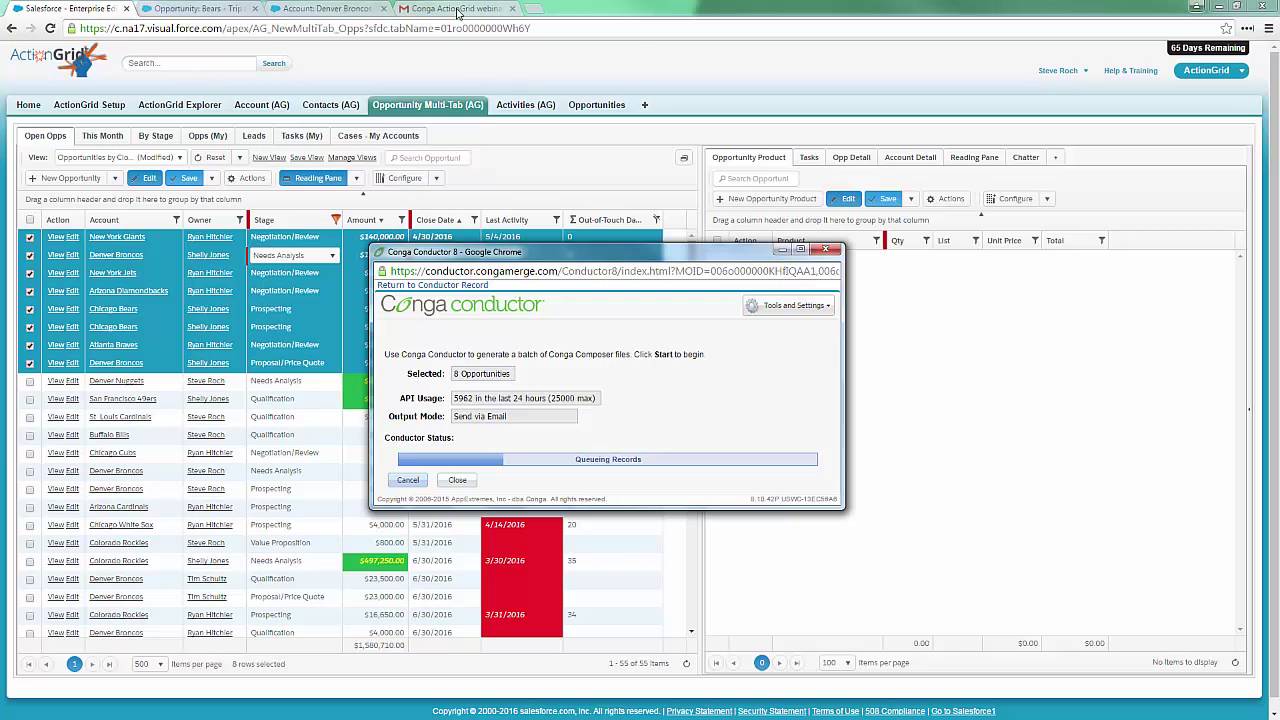
Task: Open the Account (AG) tab
Action: [x=262, y=105]
